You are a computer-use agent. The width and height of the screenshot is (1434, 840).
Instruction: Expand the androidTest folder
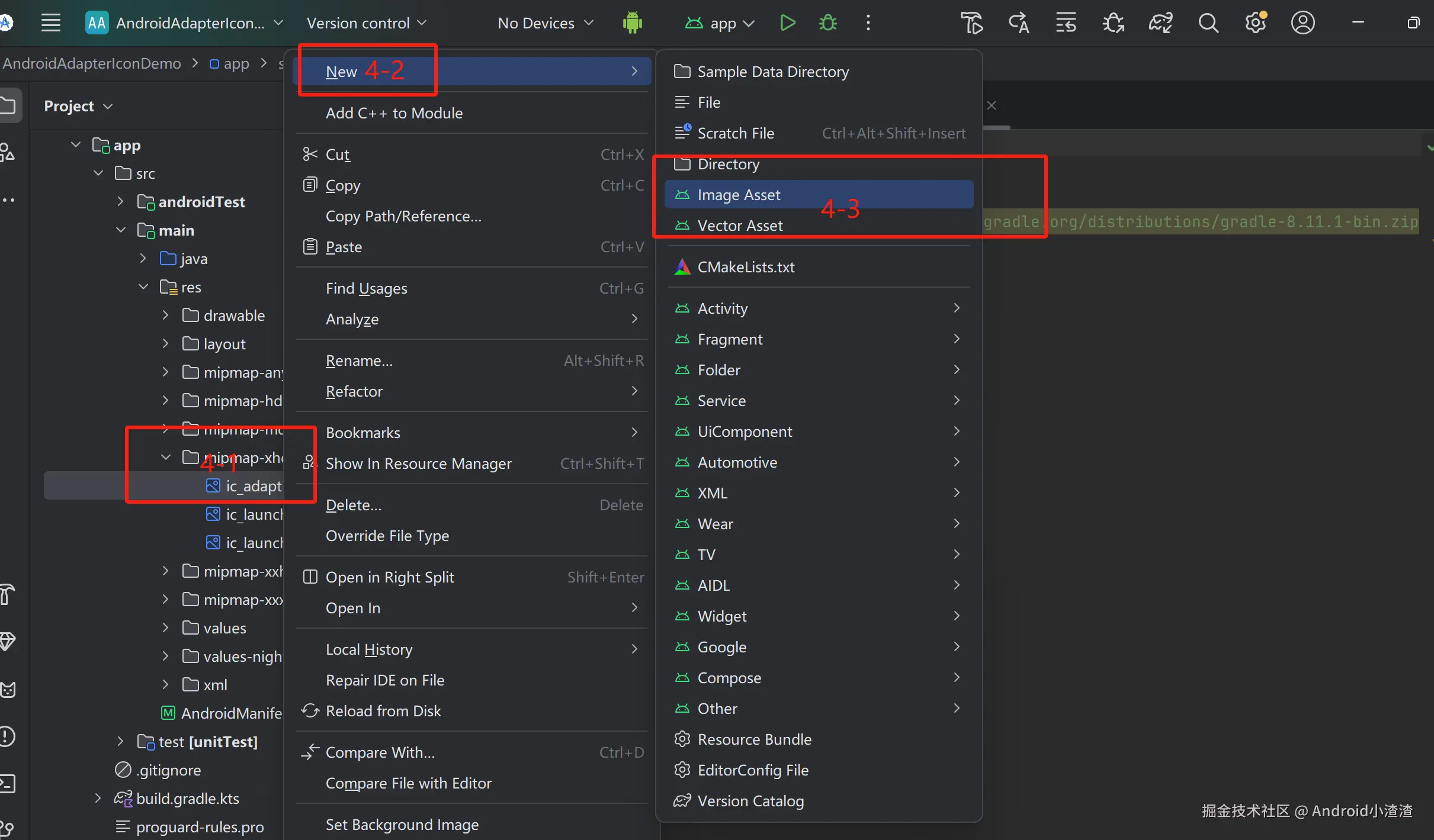click(x=121, y=202)
